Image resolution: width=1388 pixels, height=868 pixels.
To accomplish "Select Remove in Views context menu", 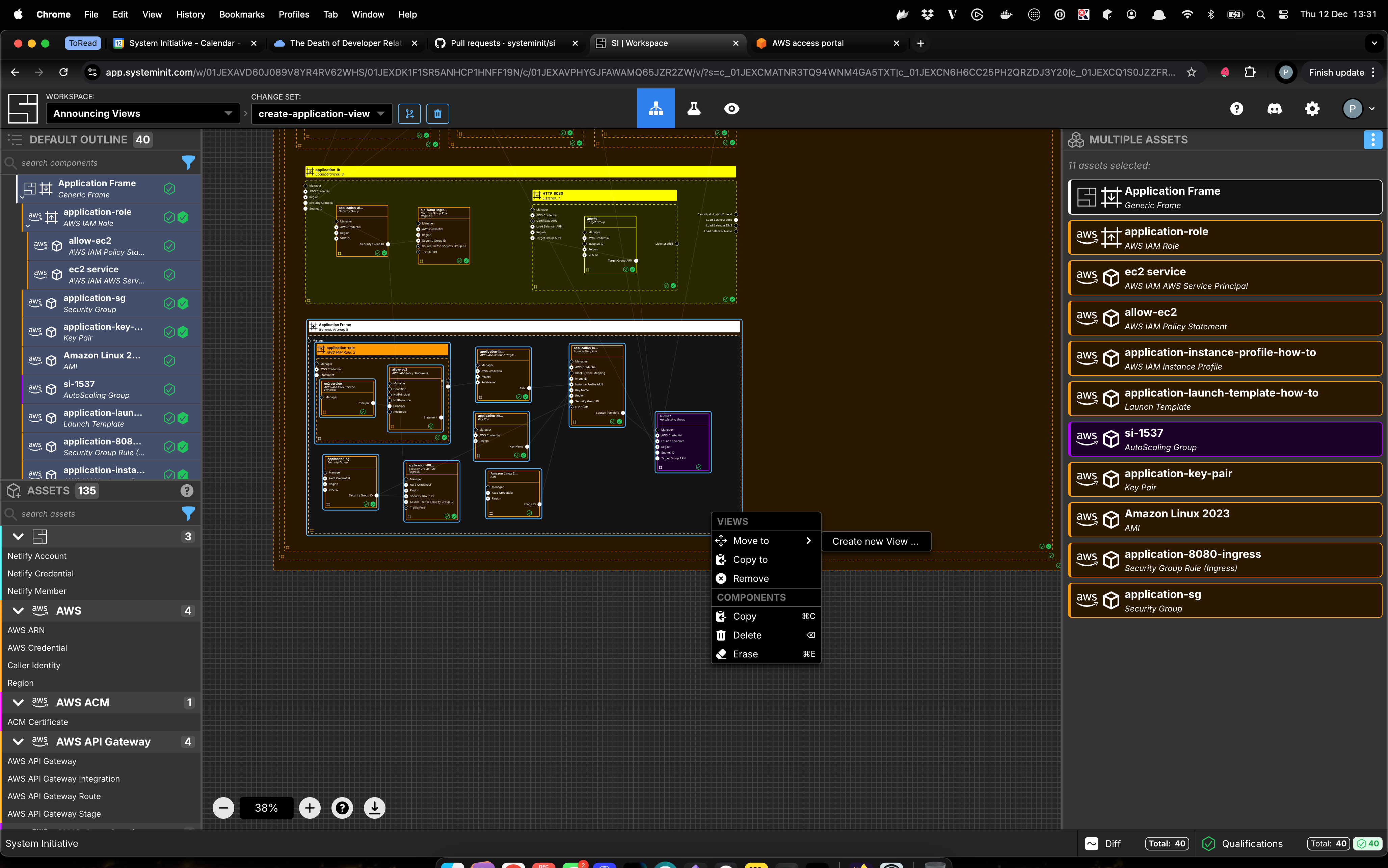I will 766,579.
